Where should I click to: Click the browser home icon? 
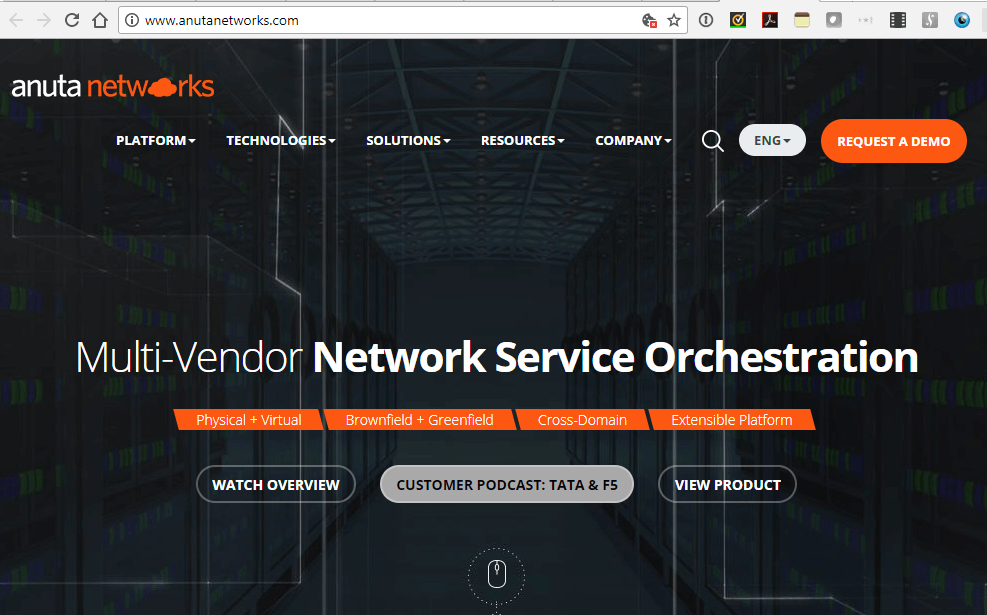[100, 19]
